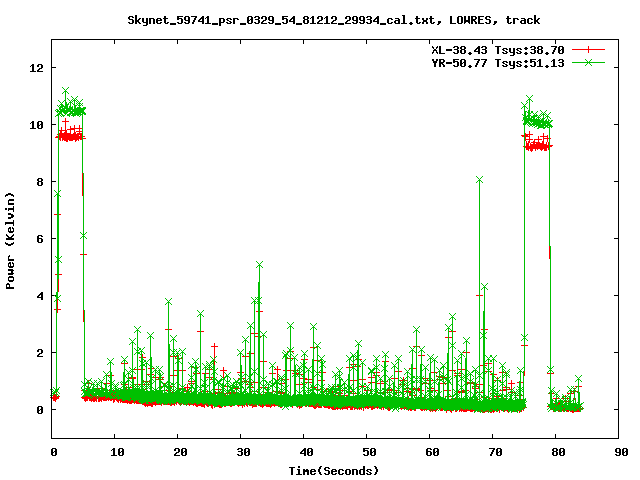Click the y-axis tick label 6
This screenshot has width=640, height=480.
40,239
